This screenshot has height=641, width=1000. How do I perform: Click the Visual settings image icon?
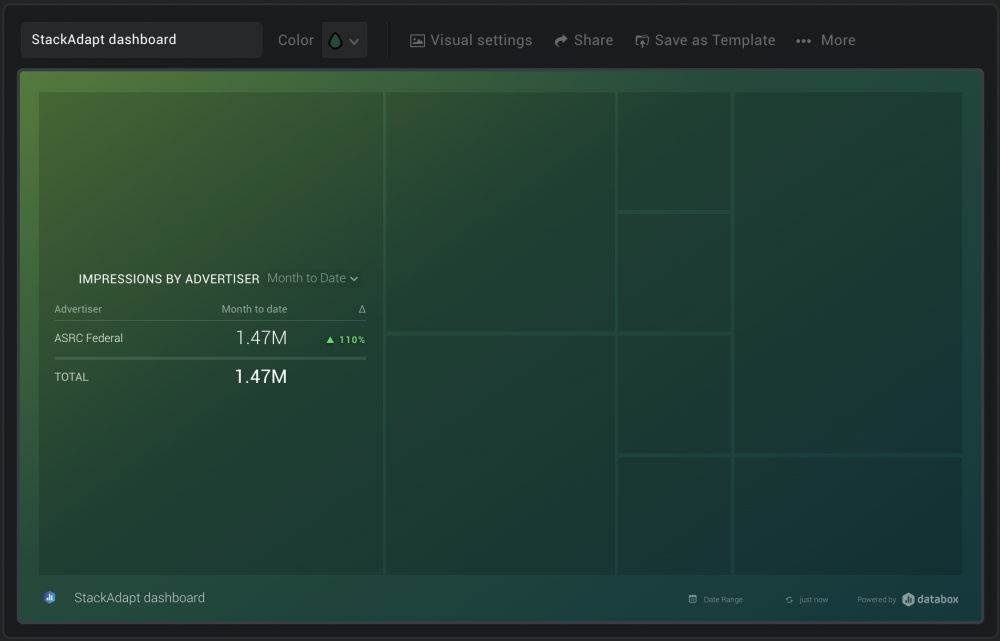[415, 40]
